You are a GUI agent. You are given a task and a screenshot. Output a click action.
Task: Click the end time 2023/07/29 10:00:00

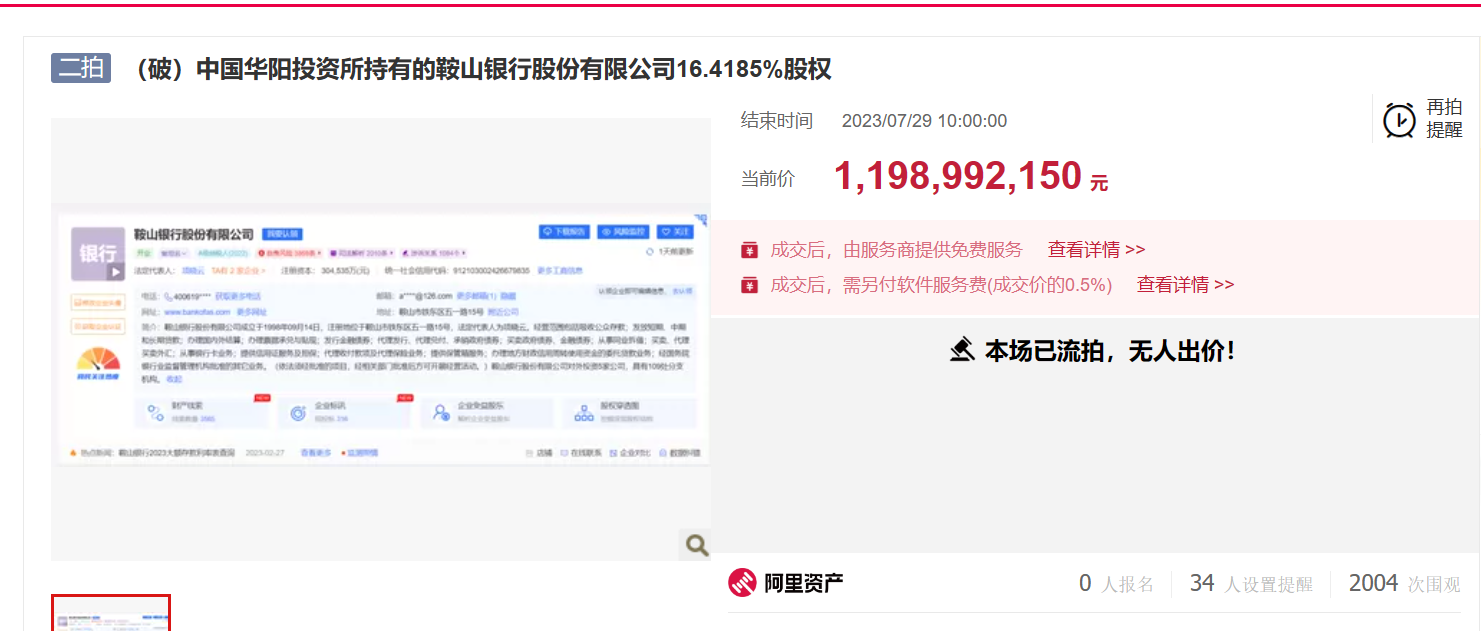[x=924, y=121]
